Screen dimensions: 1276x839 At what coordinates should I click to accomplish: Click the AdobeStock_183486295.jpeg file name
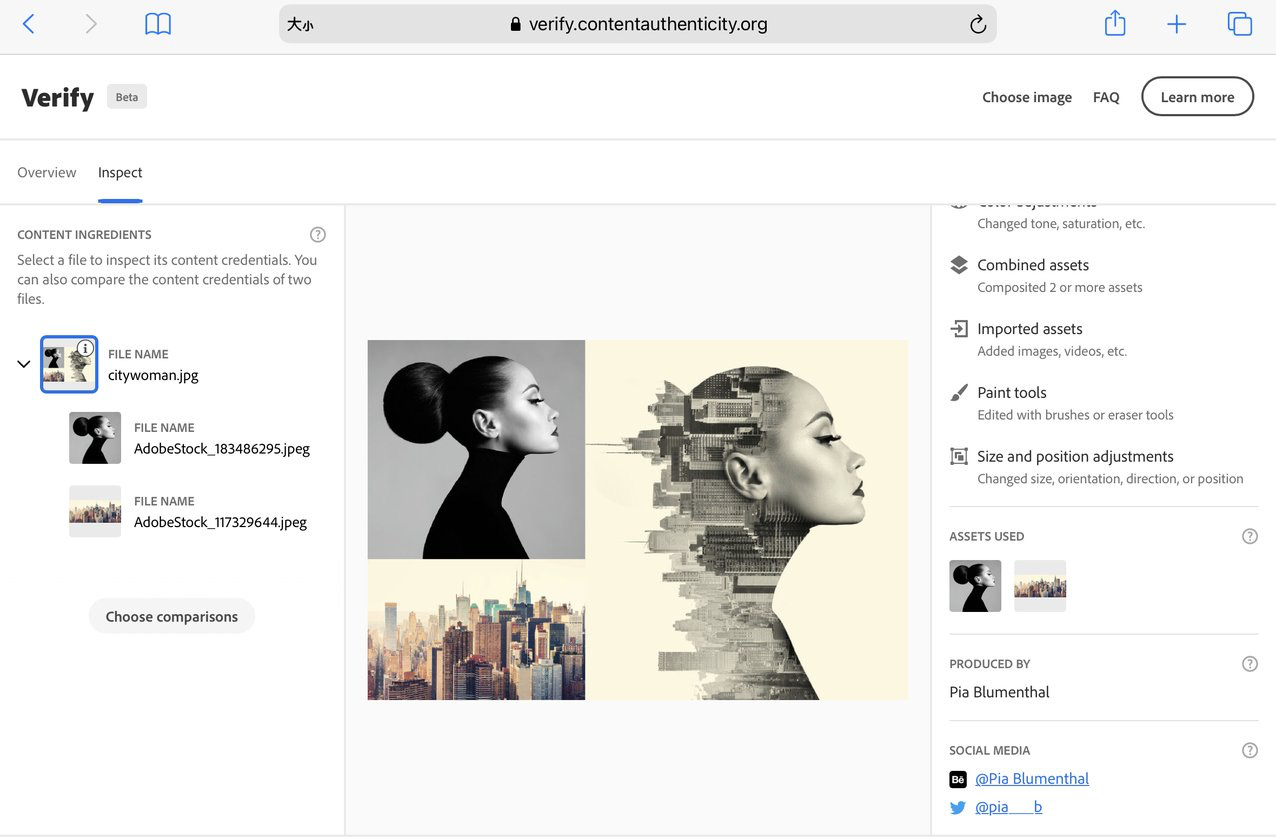[222, 449]
